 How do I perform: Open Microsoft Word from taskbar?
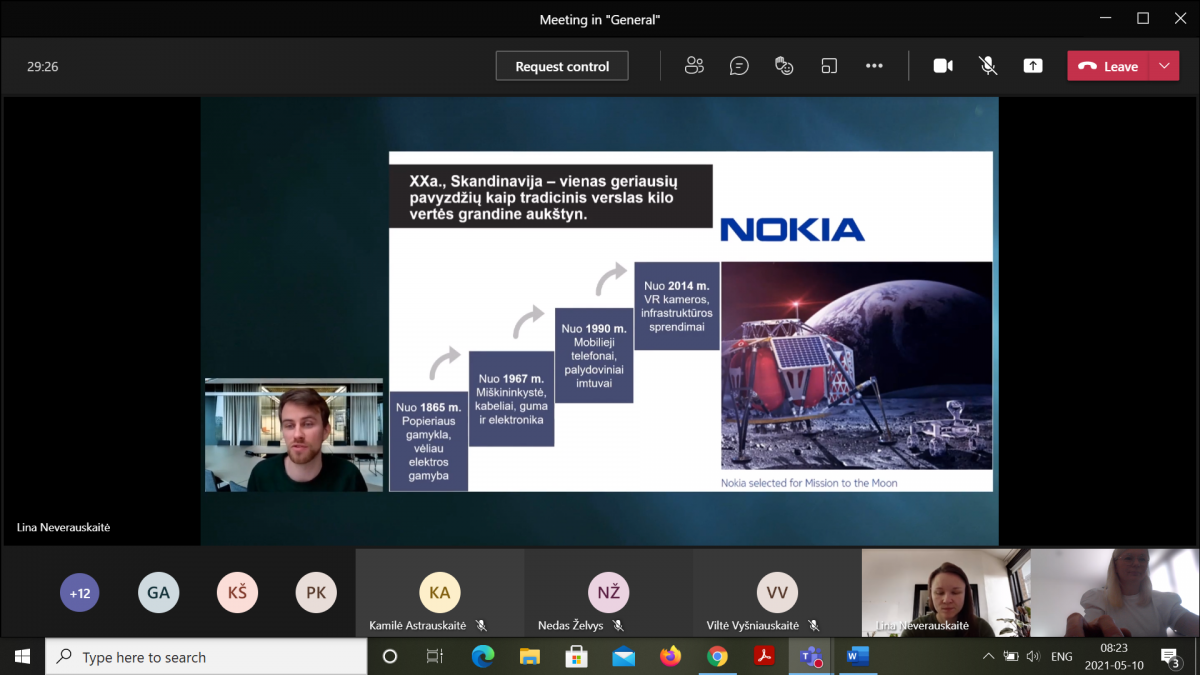click(x=858, y=657)
